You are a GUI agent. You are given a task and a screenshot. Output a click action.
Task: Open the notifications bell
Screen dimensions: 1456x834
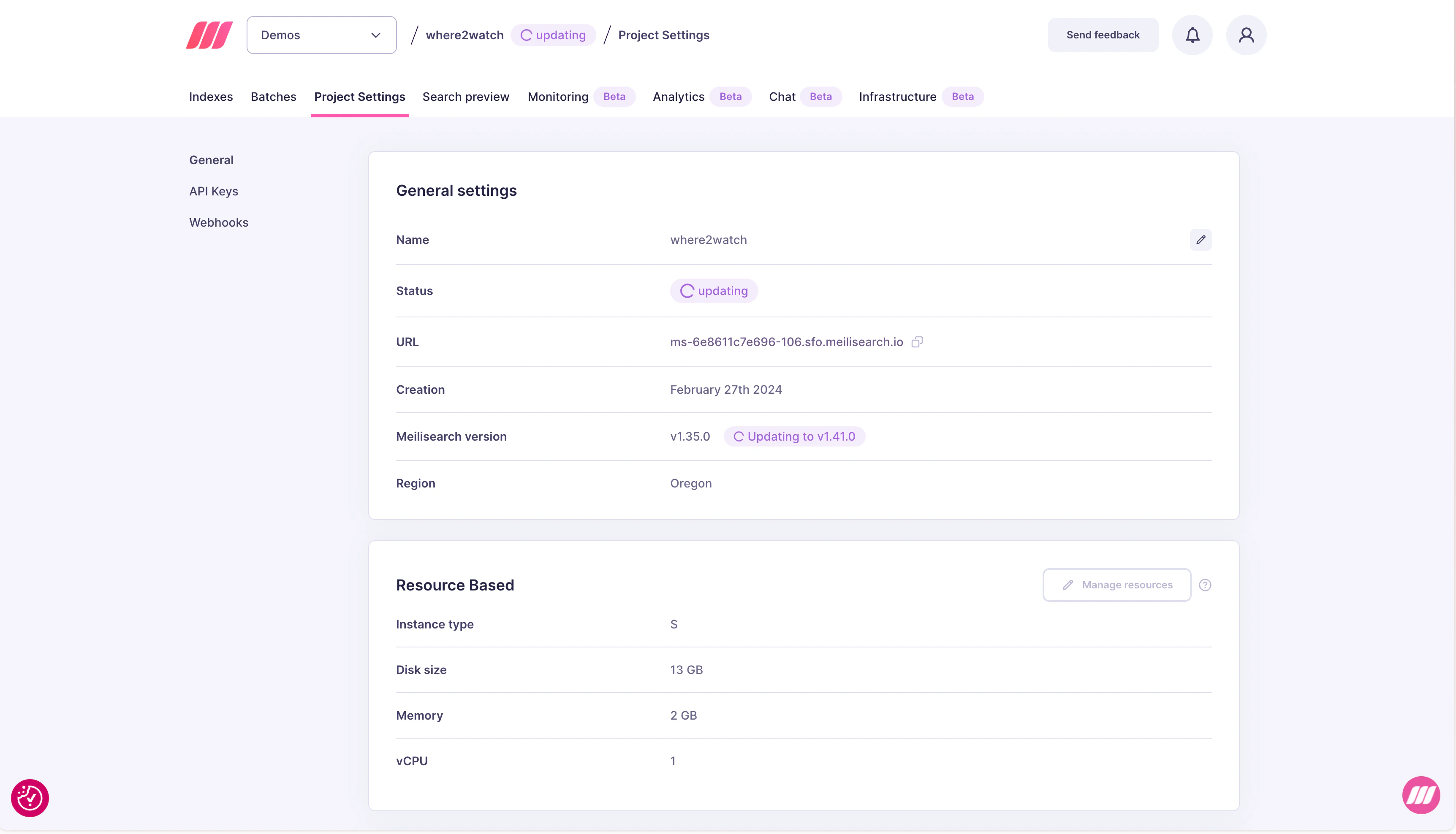[x=1192, y=35]
